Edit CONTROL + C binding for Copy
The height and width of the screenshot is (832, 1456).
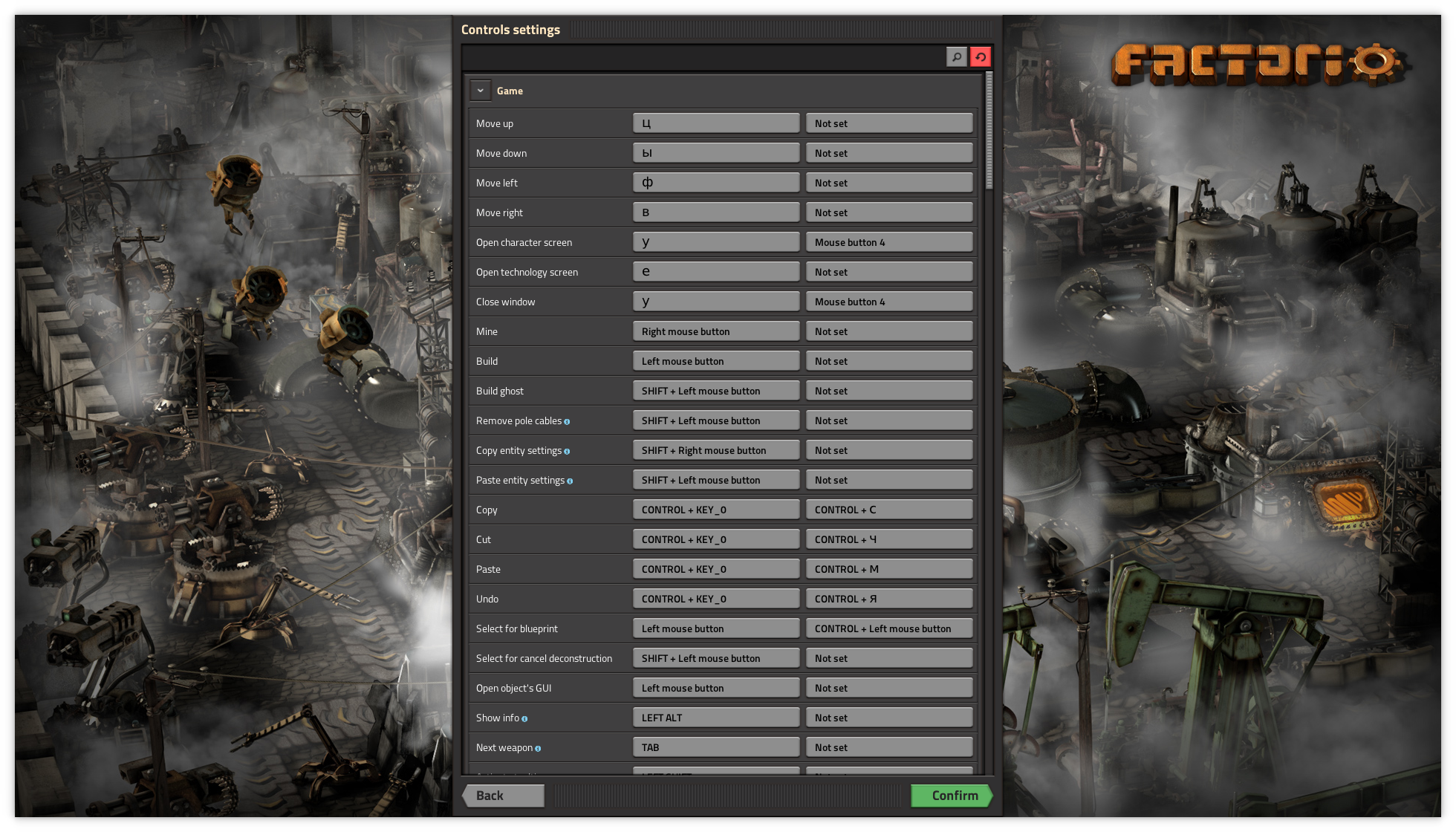point(888,510)
